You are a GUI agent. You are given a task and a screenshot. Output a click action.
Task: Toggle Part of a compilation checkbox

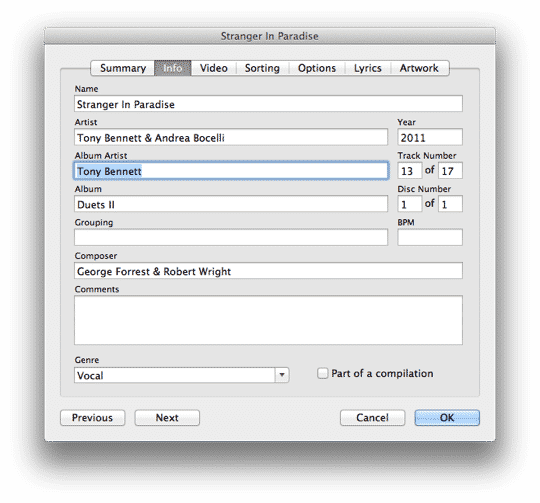(322, 374)
